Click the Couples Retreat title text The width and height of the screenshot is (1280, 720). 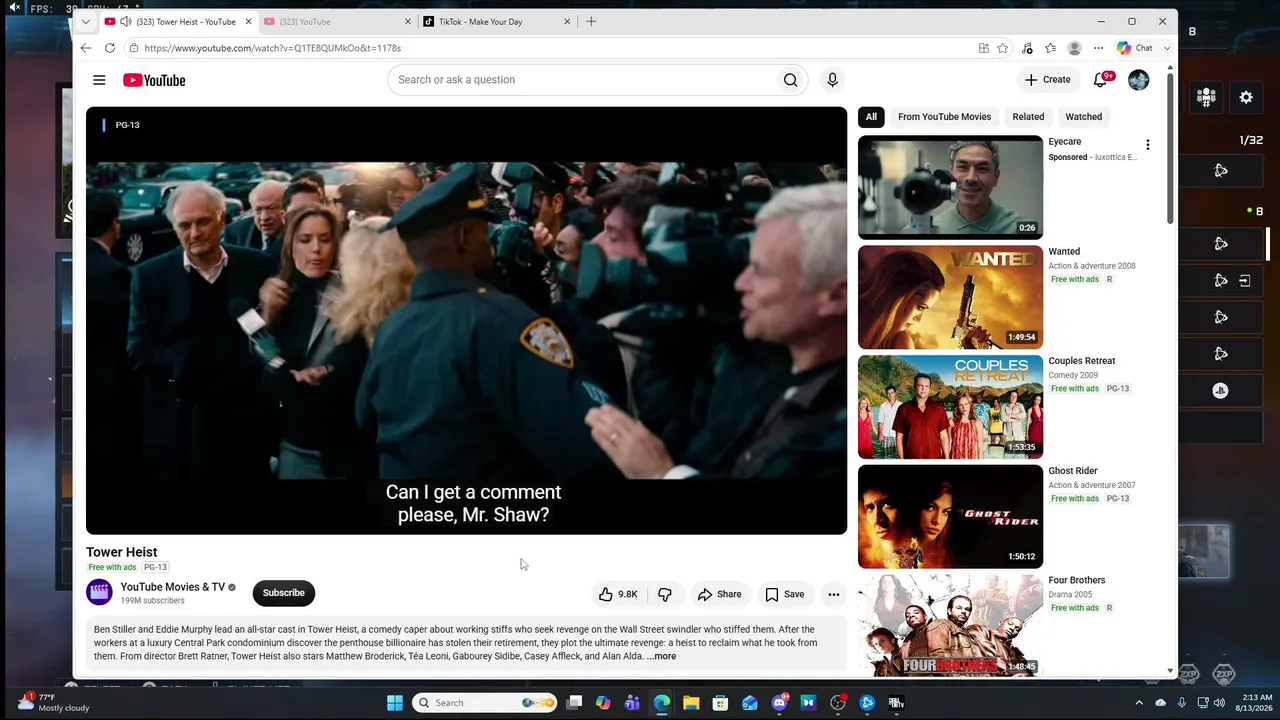[1082, 361]
